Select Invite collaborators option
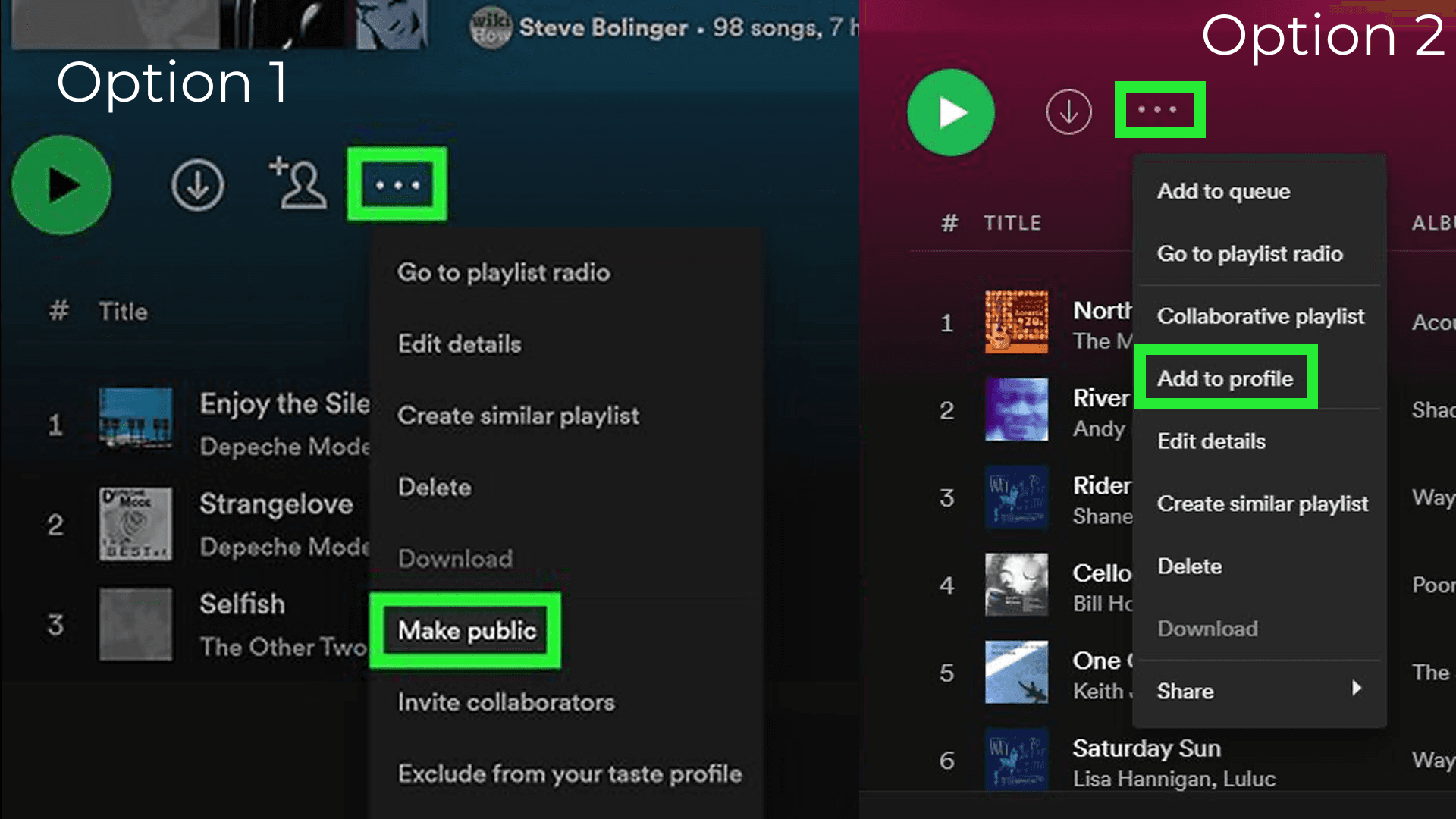Viewport: 1456px width, 819px height. click(507, 702)
